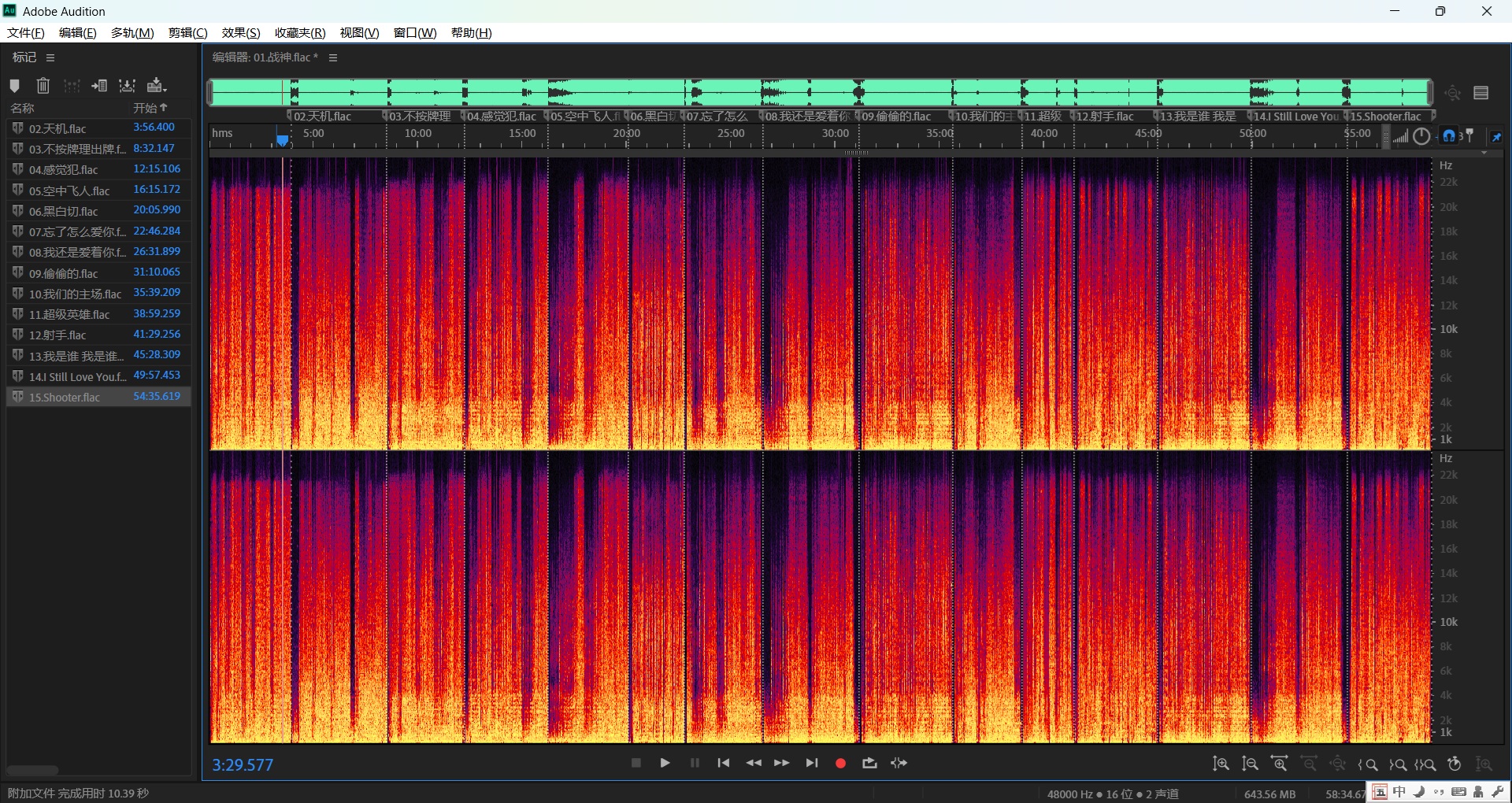
Task: Click the volume knob near the ruler
Action: 1421,136
